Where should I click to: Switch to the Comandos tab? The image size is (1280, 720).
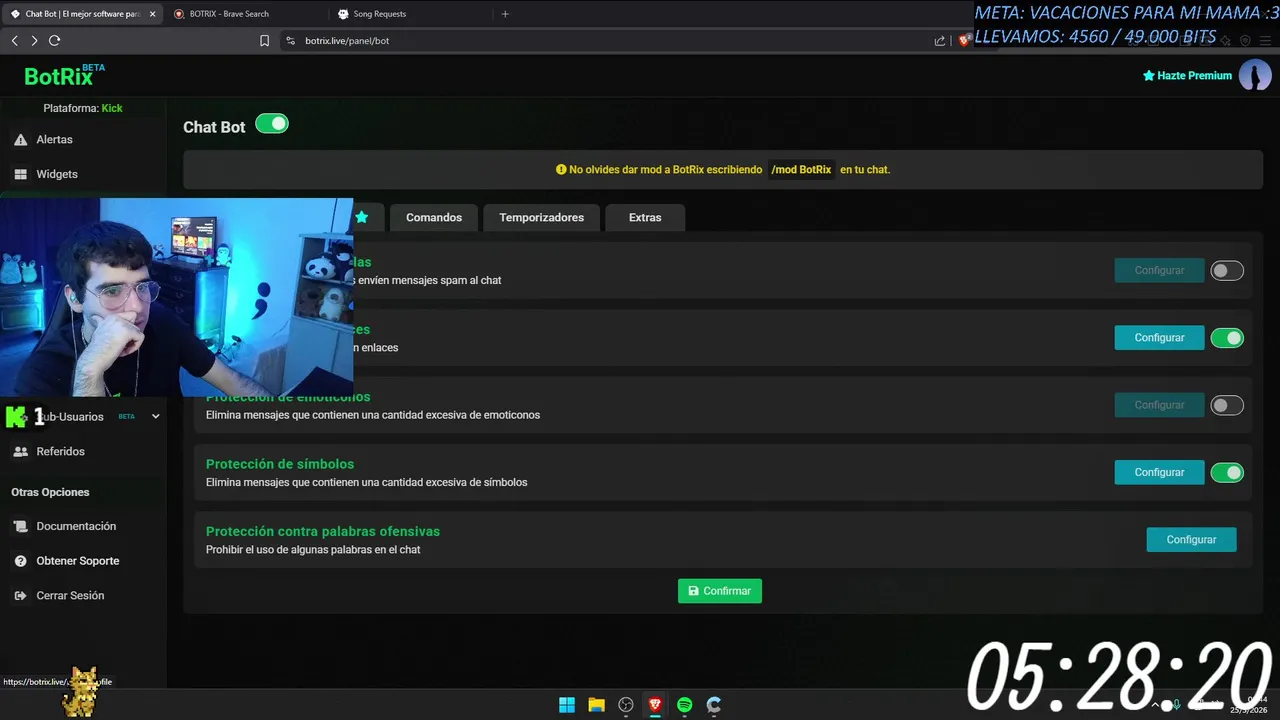pyautogui.click(x=434, y=217)
